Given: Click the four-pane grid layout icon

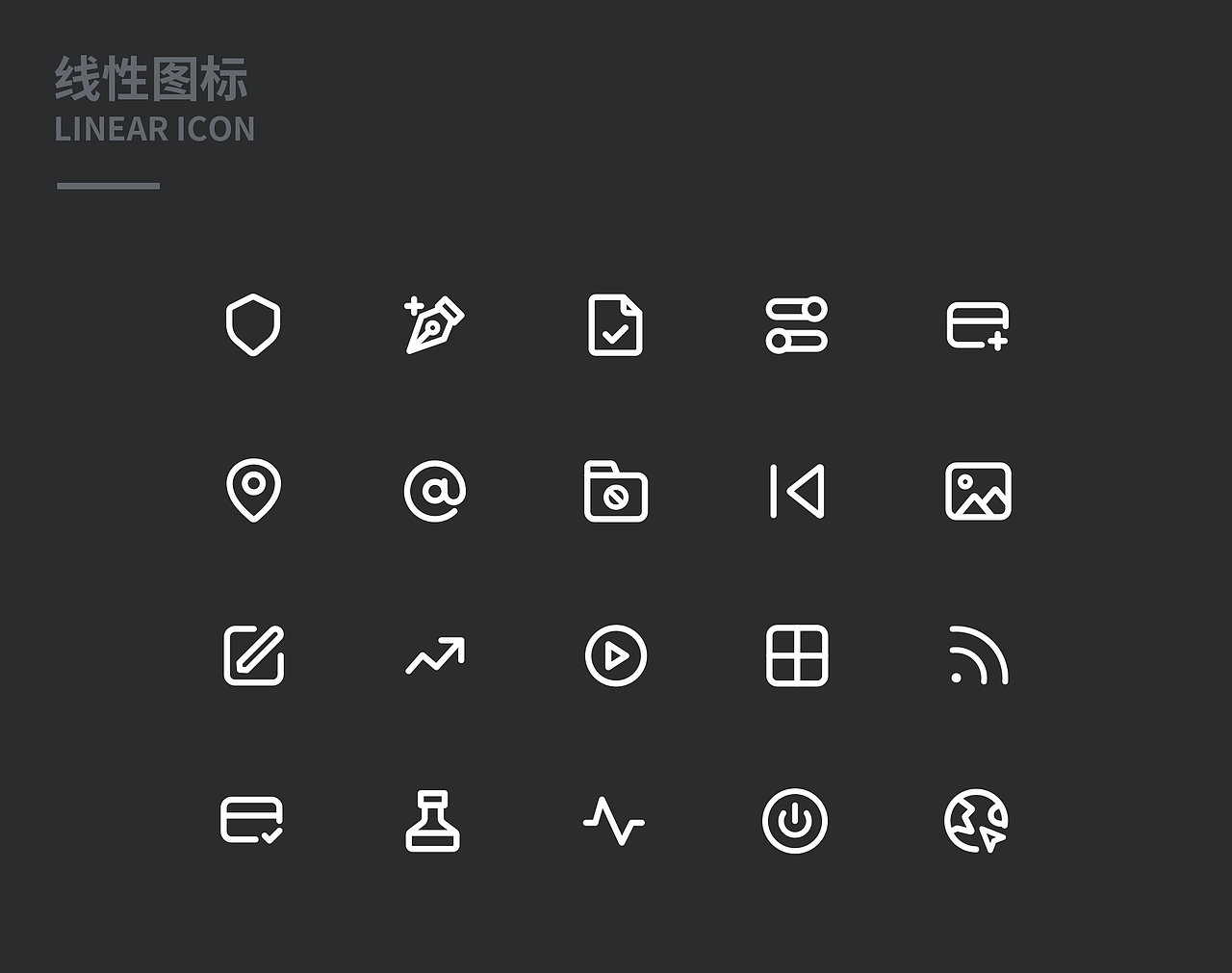Looking at the screenshot, I should coord(797,655).
